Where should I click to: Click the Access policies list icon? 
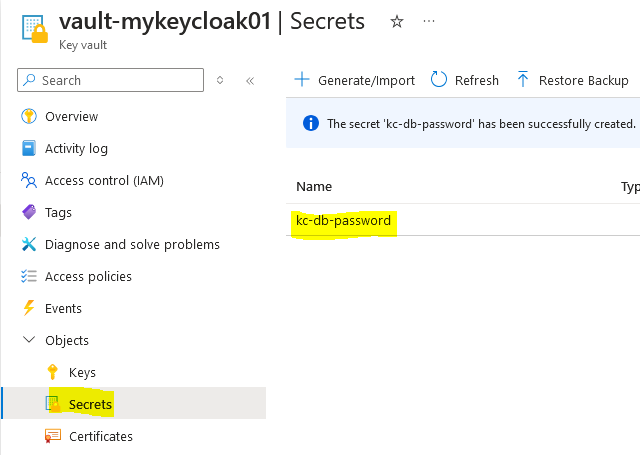click(x=28, y=276)
